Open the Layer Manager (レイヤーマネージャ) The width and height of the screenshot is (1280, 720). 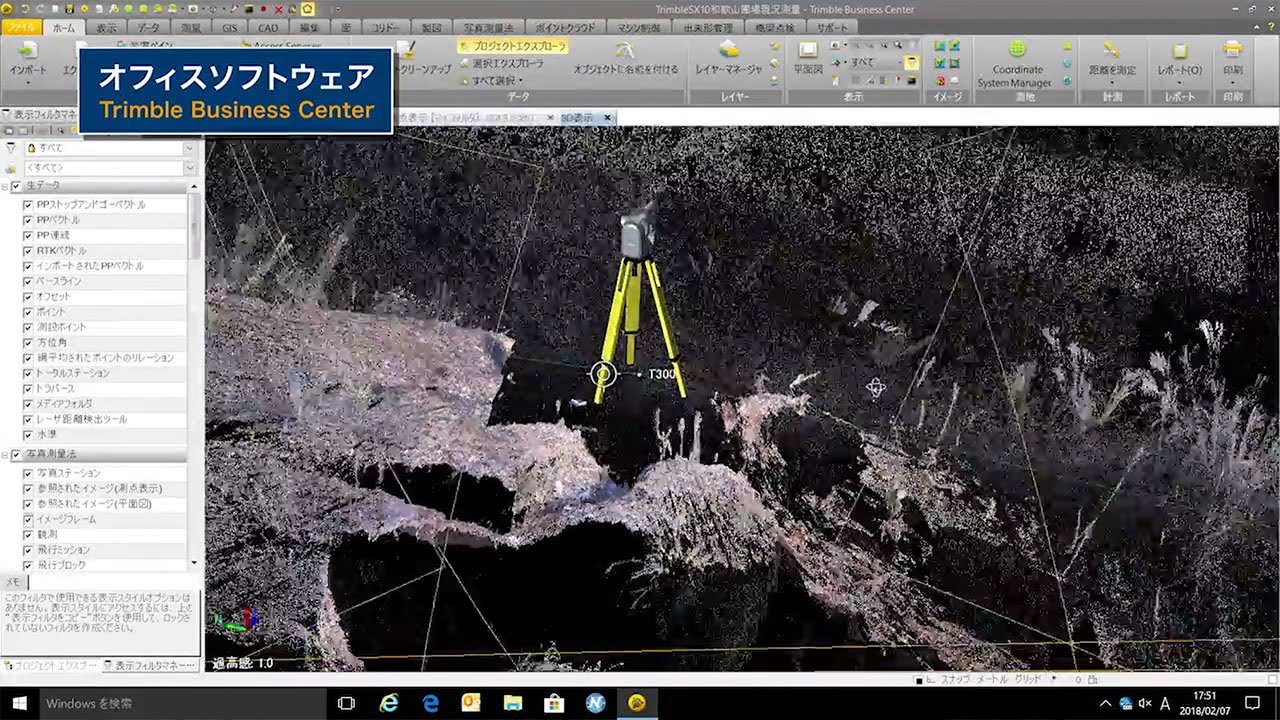(x=729, y=58)
